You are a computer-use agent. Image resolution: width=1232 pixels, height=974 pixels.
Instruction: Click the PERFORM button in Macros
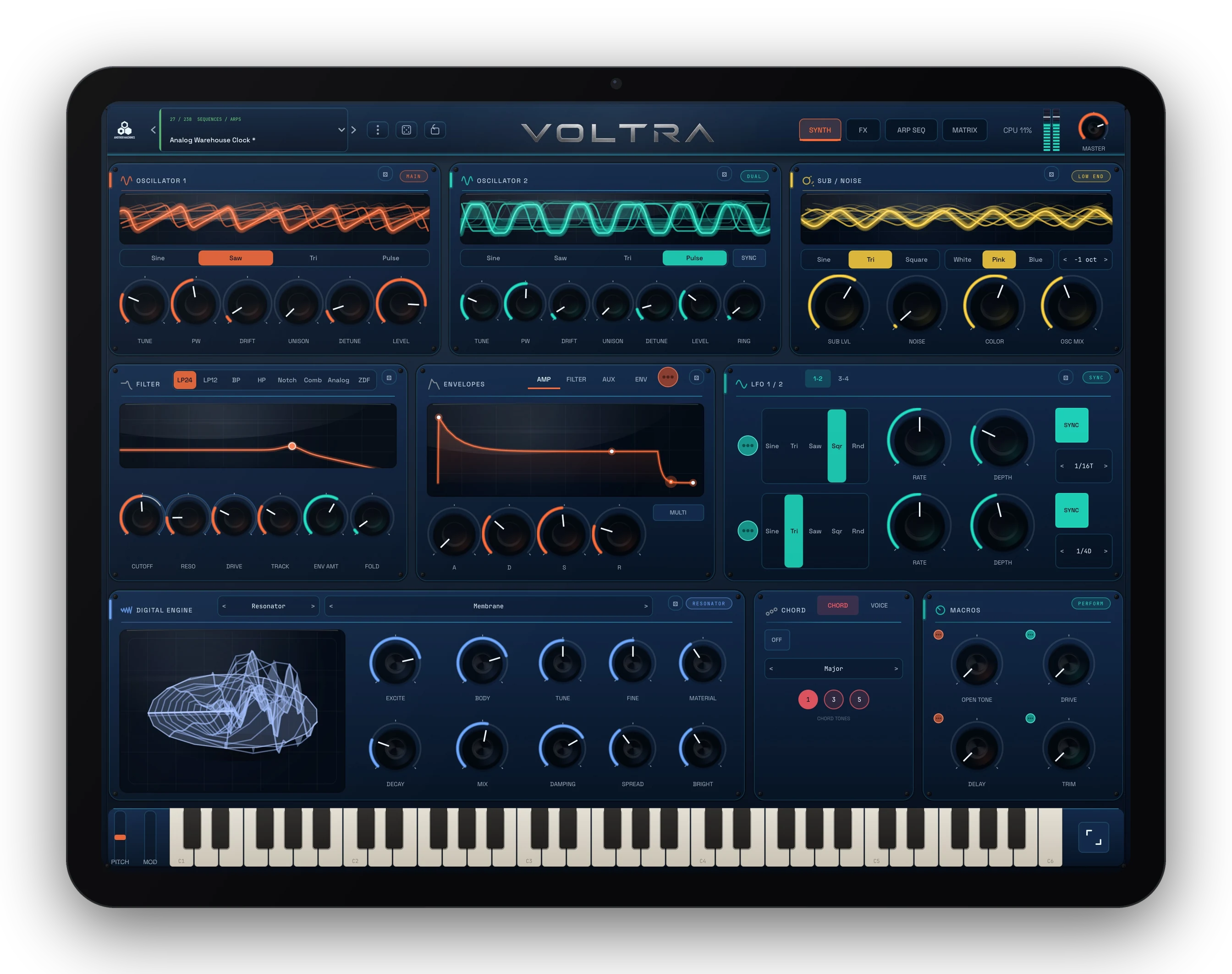[1090, 604]
